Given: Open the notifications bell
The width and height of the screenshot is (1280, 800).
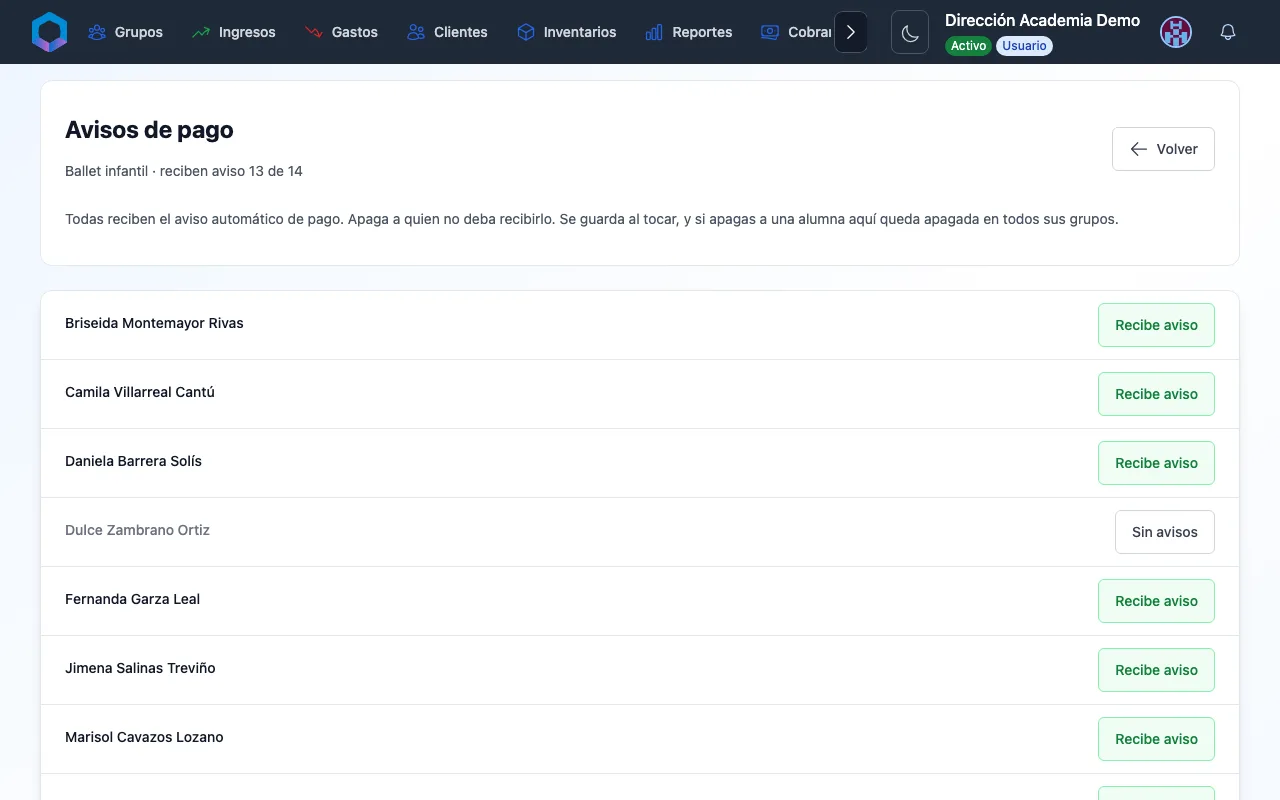Looking at the screenshot, I should point(1228,32).
